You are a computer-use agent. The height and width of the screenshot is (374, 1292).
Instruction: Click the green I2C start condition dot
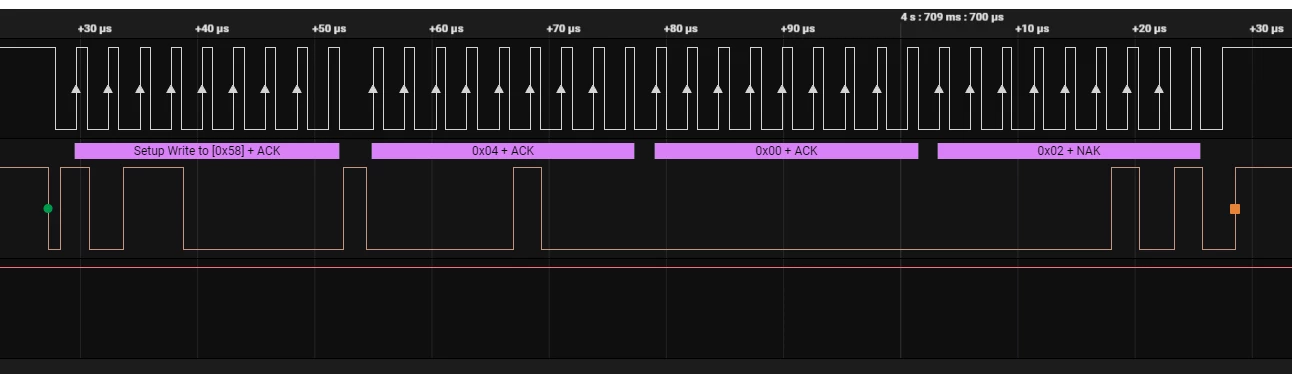[48, 208]
